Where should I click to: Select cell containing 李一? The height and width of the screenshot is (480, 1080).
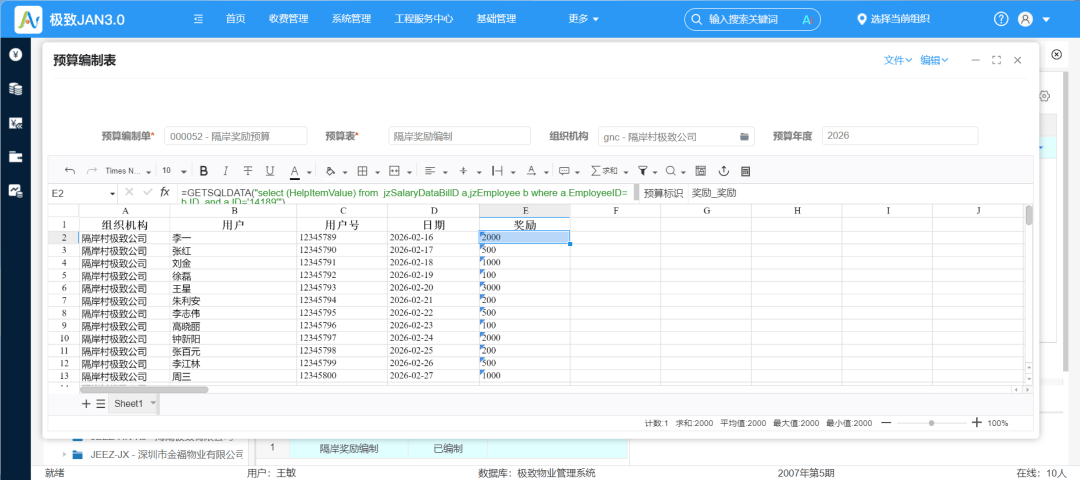click(233, 237)
